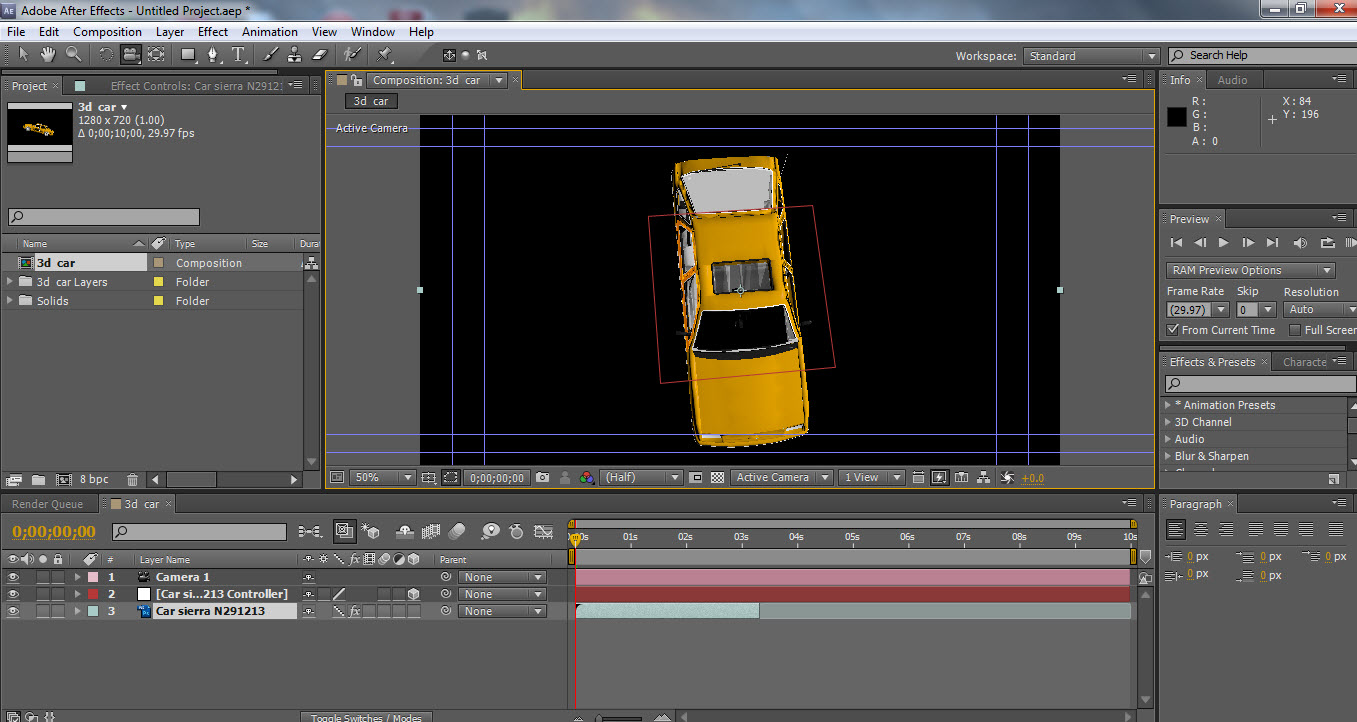
Task: Select the Zoom tool in toolbar
Action: pyautogui.click(x=73, y=55)
